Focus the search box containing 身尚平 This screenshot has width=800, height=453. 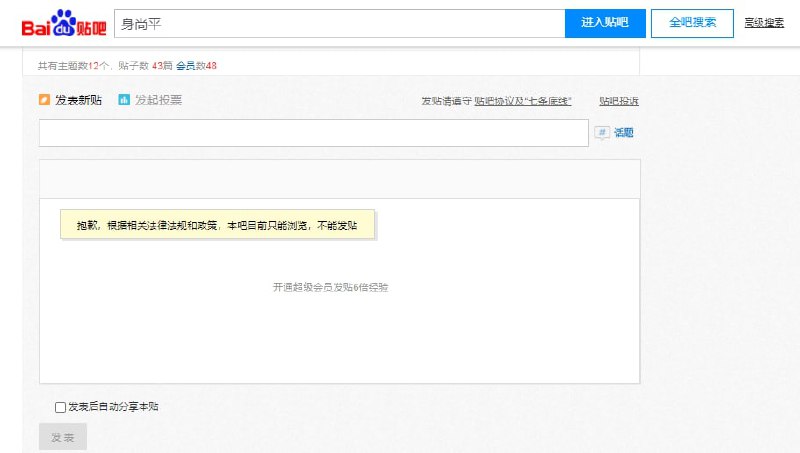(340, 23)
